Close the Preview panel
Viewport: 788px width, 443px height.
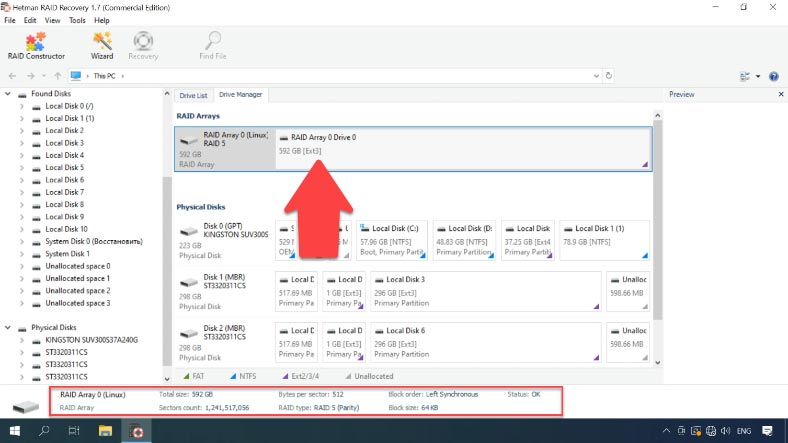tap(781, 94)
